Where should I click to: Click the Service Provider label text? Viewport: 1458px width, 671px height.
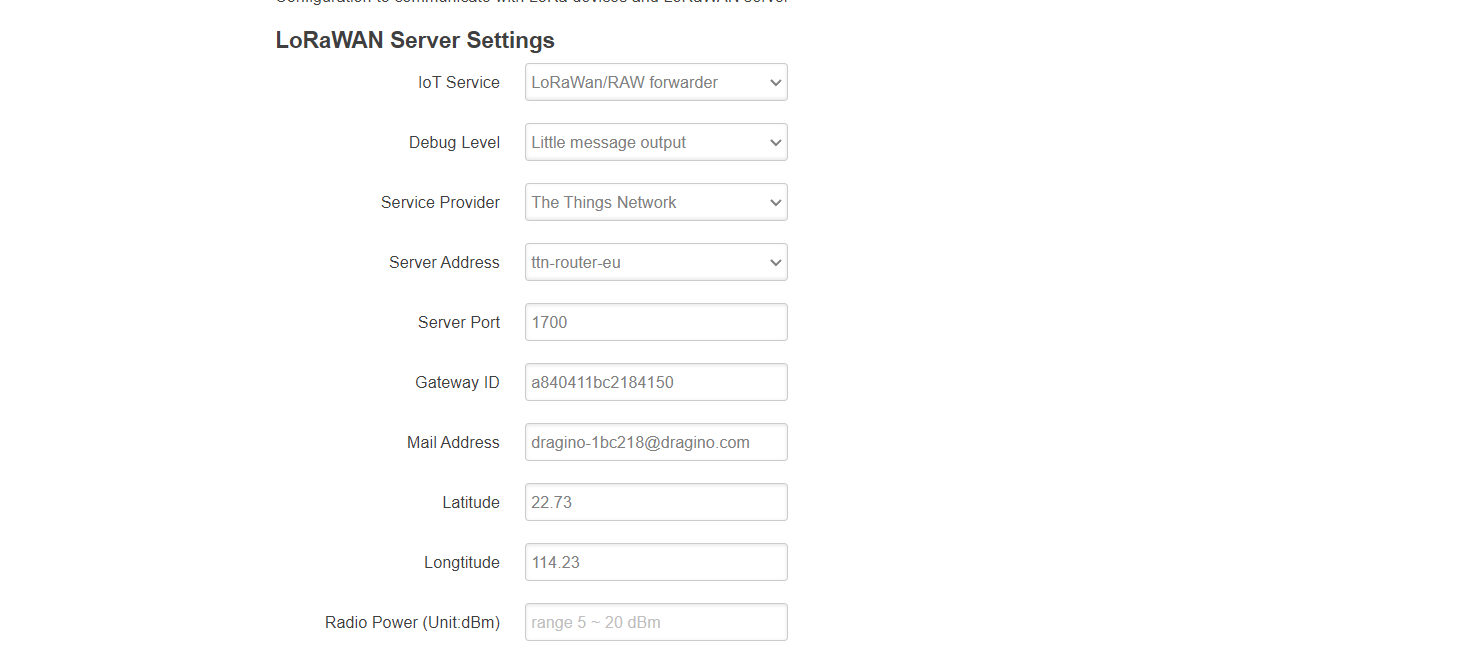[x=440, y=203]
